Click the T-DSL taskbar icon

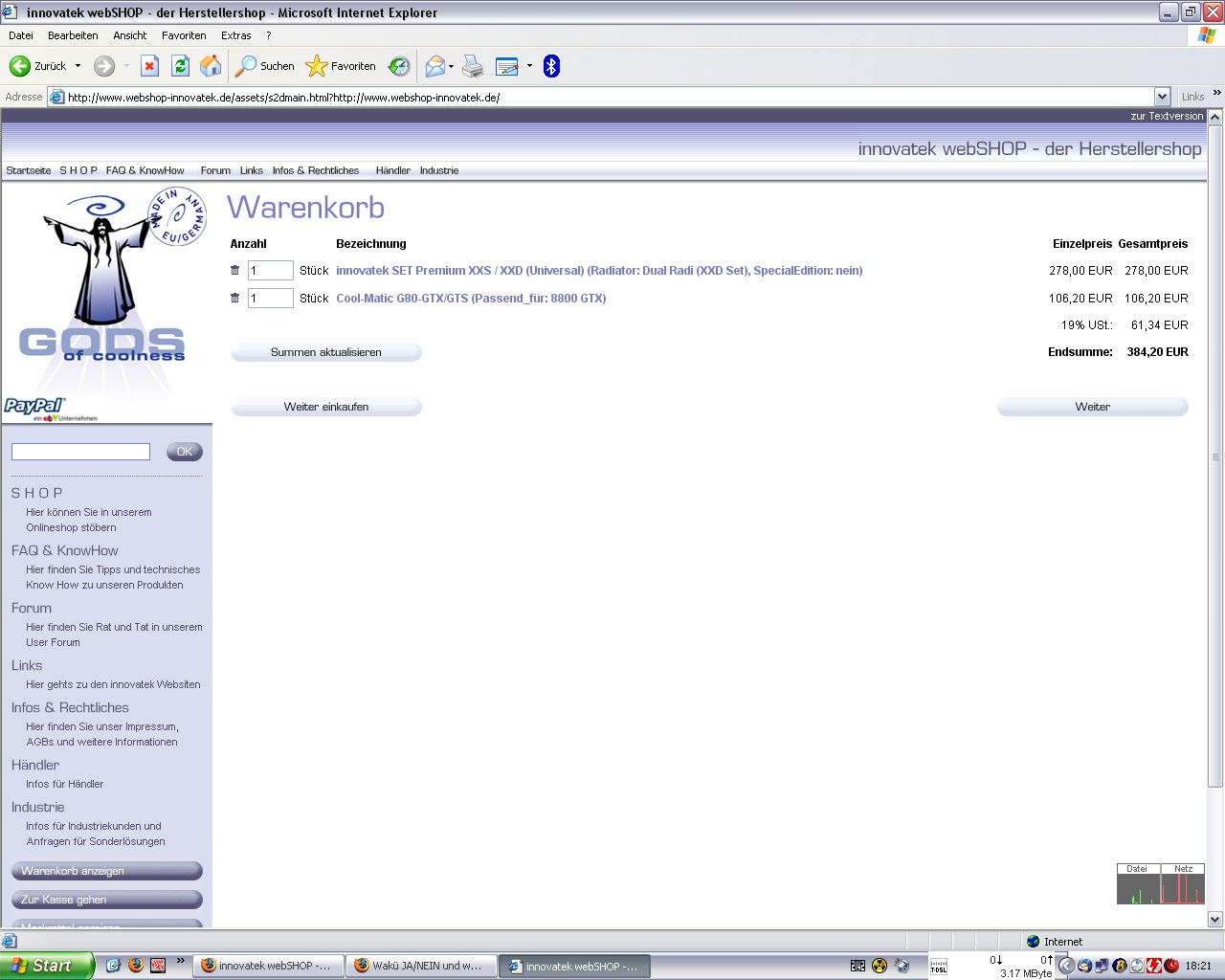tap(939, 966)
